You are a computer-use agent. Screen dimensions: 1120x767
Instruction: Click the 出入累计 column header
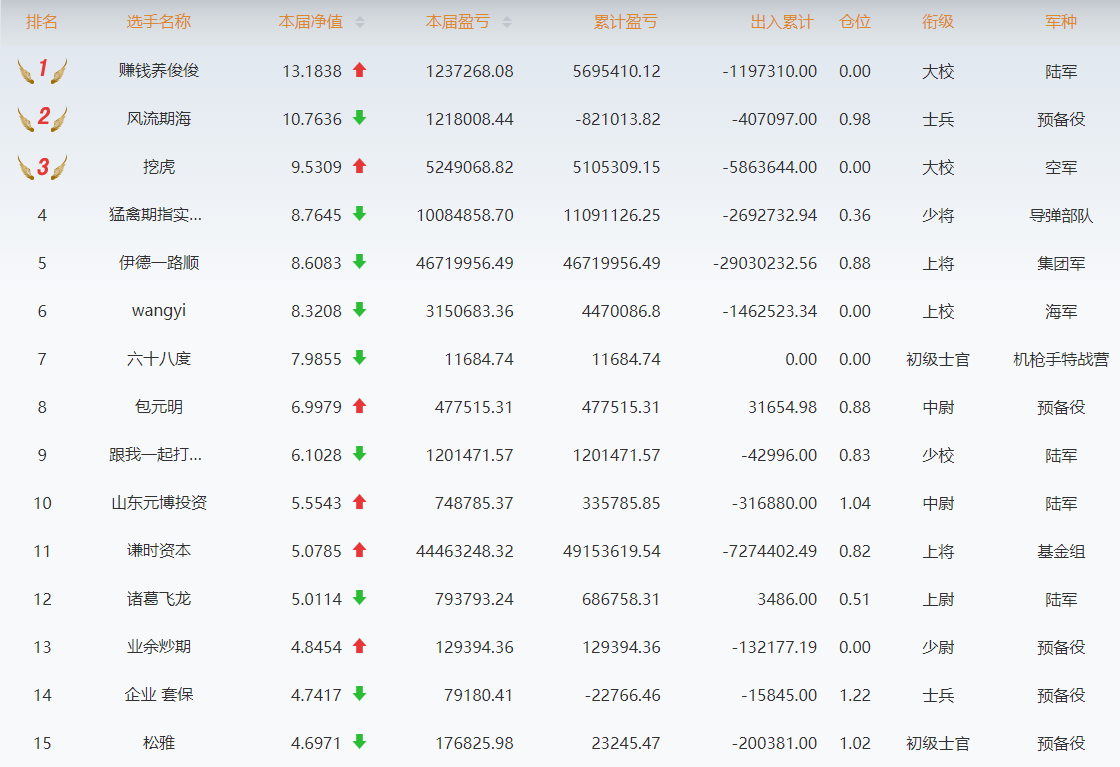coord(782,22)
